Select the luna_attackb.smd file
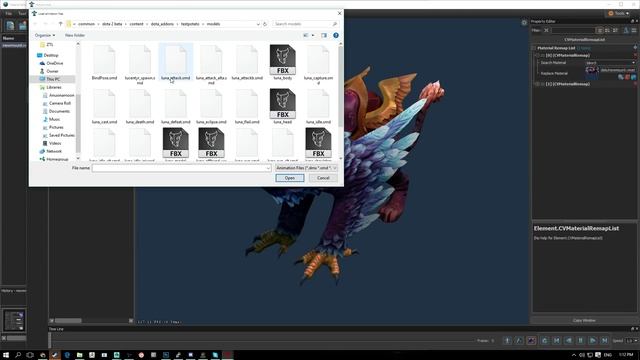 tap(247, 62)
